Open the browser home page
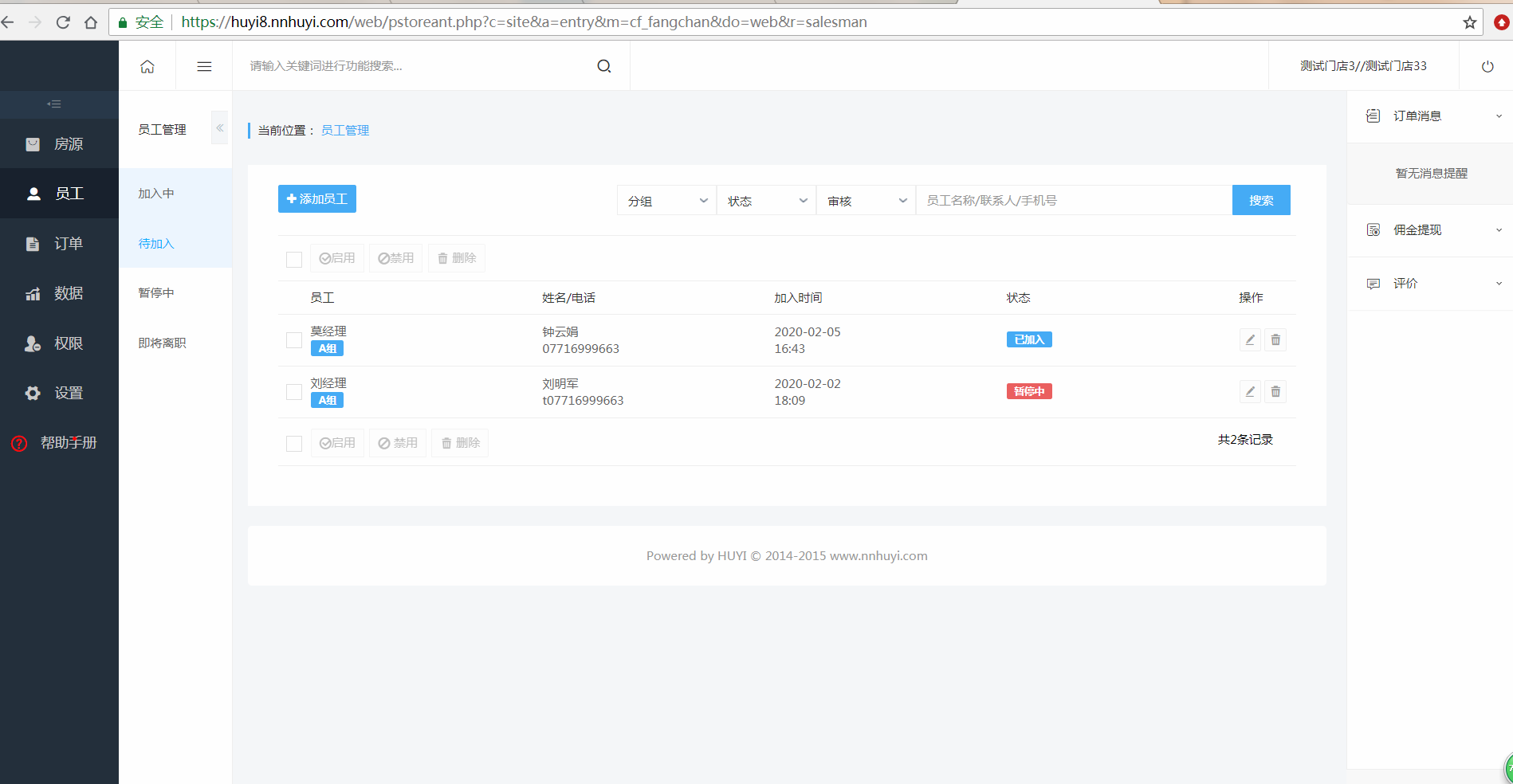The width and height of the screenshot is (1513, 784). pos(91,22)
